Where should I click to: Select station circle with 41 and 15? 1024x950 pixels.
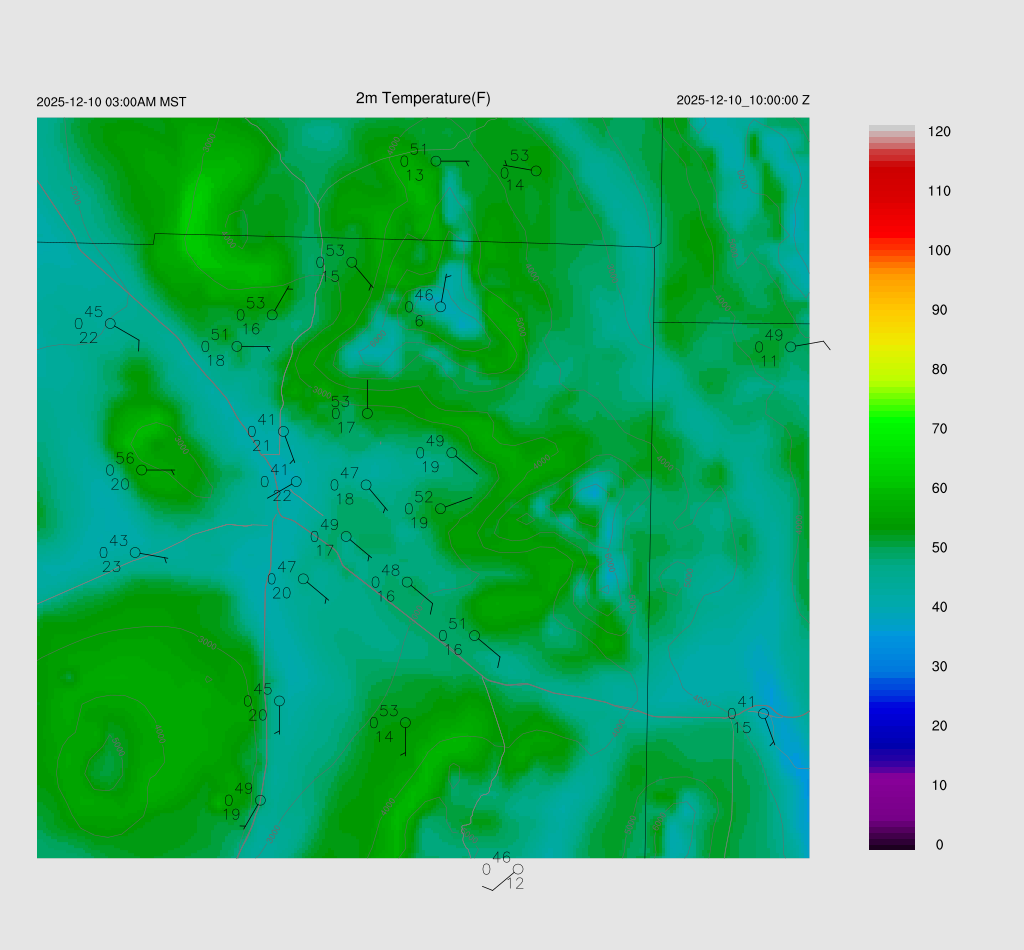763,713
